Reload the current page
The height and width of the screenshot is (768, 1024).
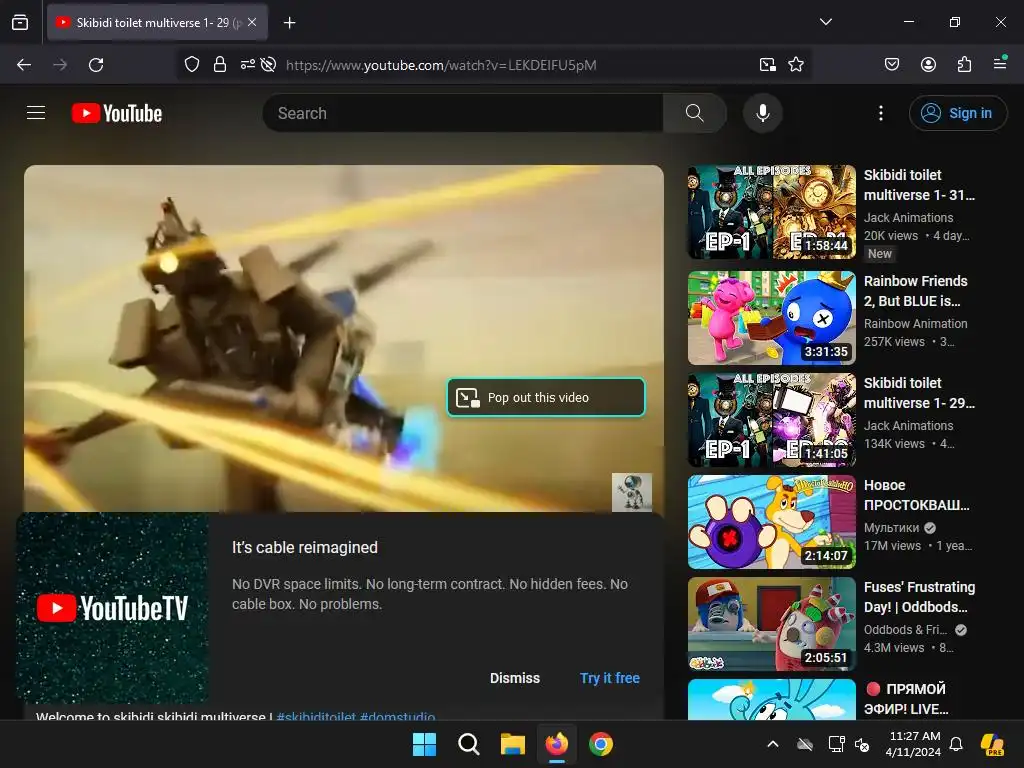pyautogui.click(x=96, y=65)
